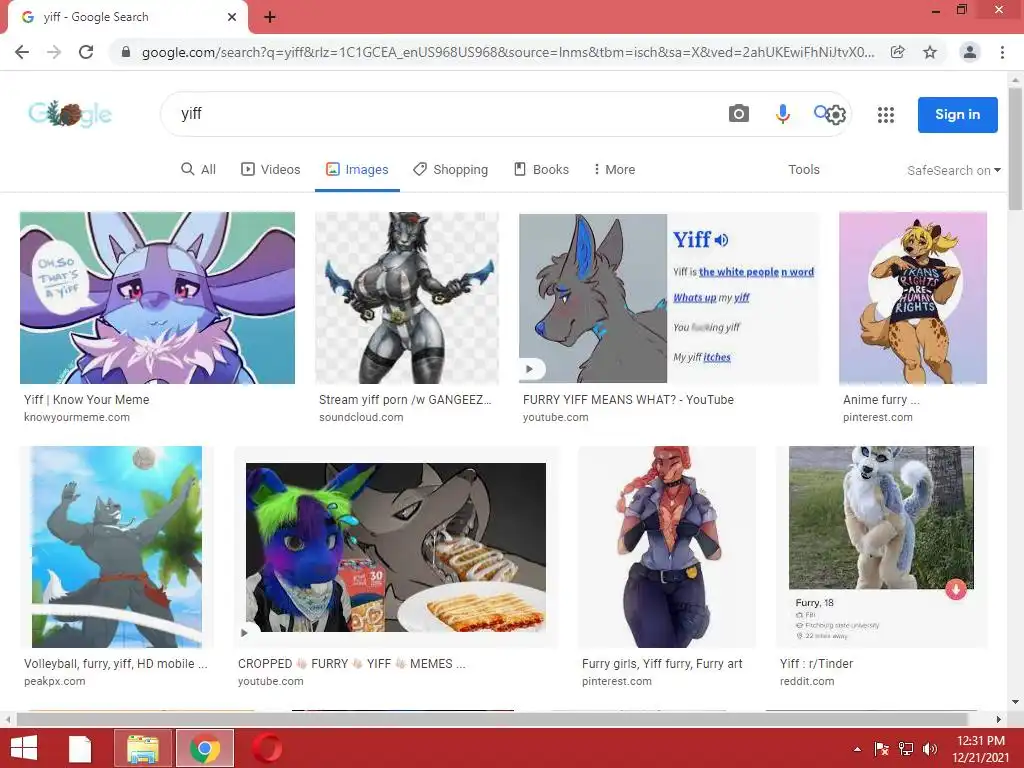Open the Chrome profile avatar icon
Viewport: 1024px width, 768px height.
(x=970, y=52)
